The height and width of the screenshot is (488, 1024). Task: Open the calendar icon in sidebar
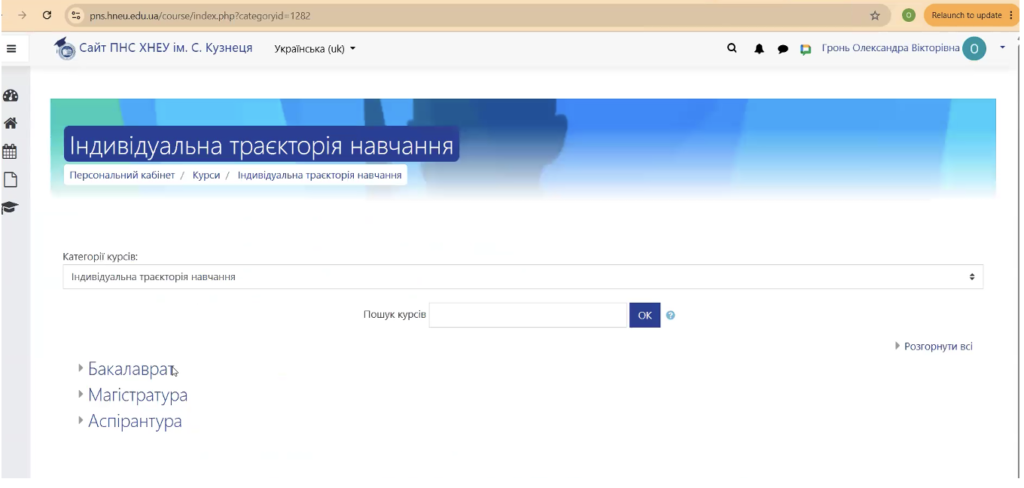pos(10,152)
